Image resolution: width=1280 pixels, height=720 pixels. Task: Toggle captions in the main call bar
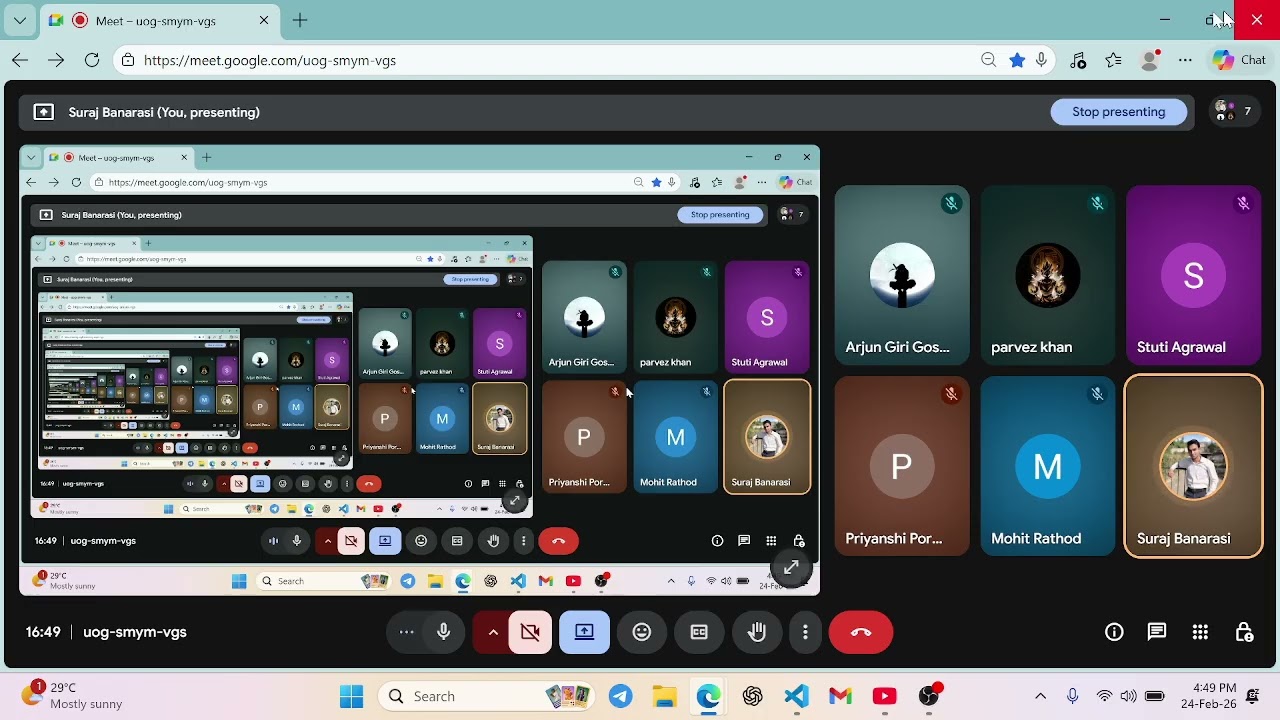[699, 632]
